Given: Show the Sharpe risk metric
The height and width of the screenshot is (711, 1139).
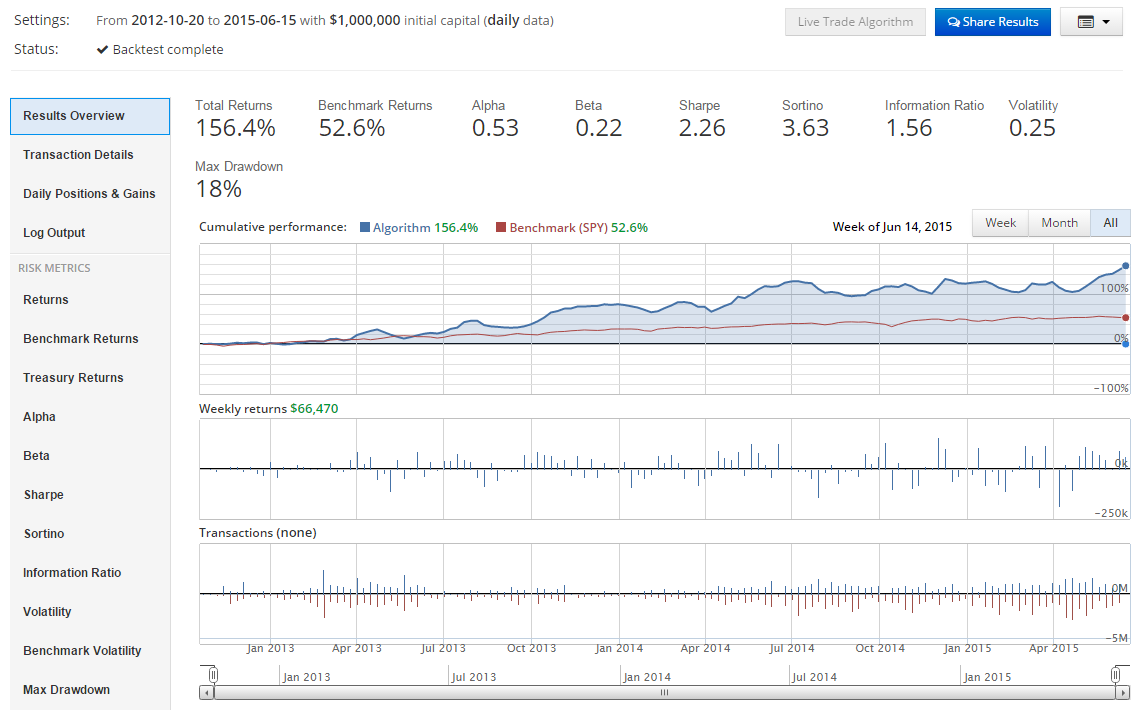Looking at the screenshot, I should click(x=44, y=495).
